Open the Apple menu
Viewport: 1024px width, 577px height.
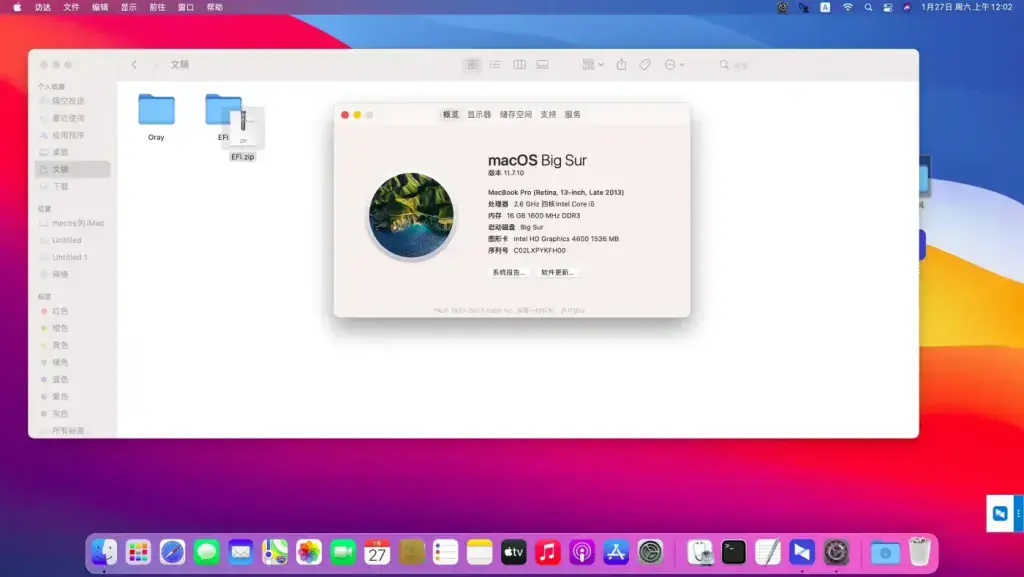pyautogui.click(x=17, y=7)
